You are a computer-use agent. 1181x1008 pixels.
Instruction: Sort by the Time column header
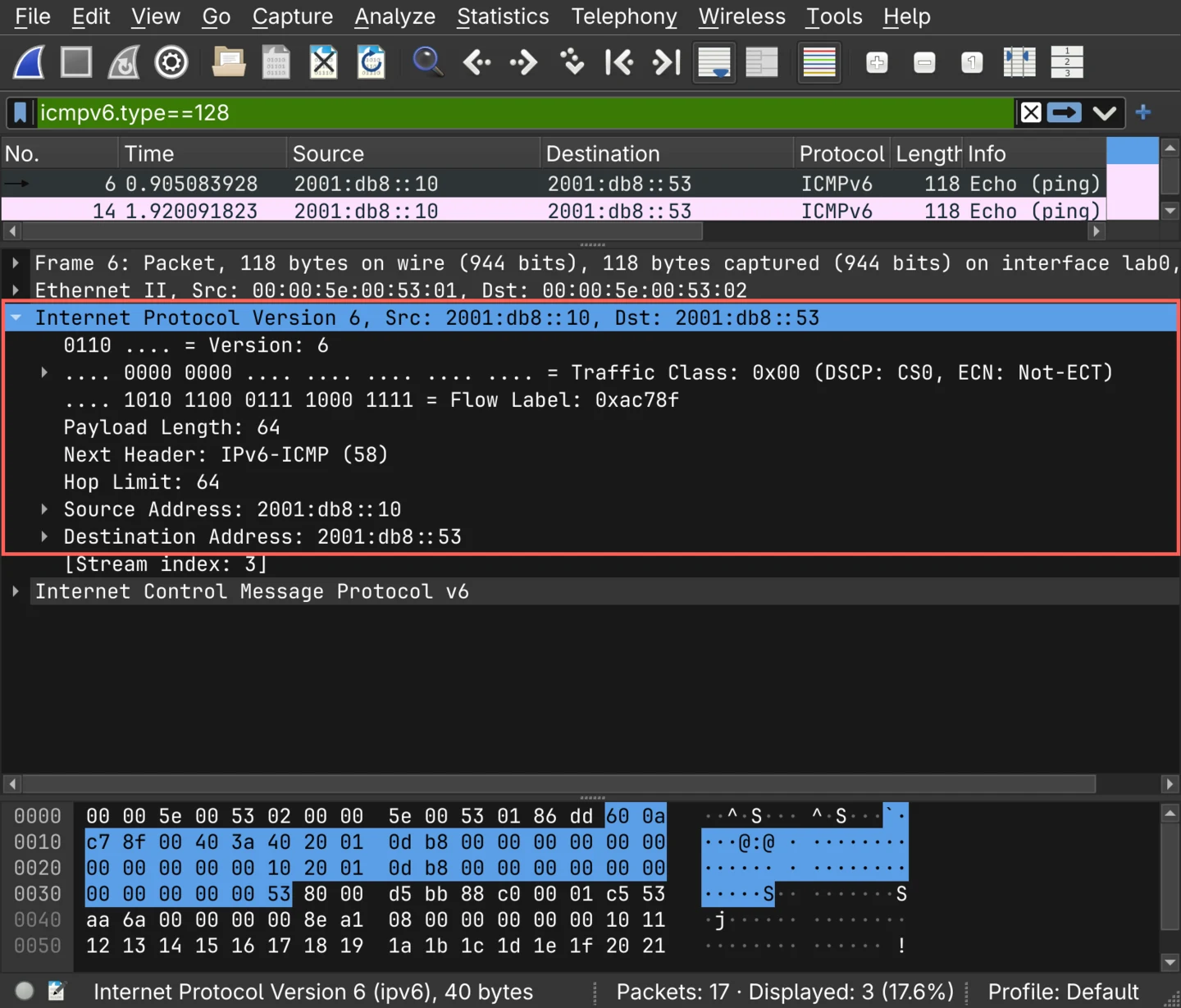[203, 153]
